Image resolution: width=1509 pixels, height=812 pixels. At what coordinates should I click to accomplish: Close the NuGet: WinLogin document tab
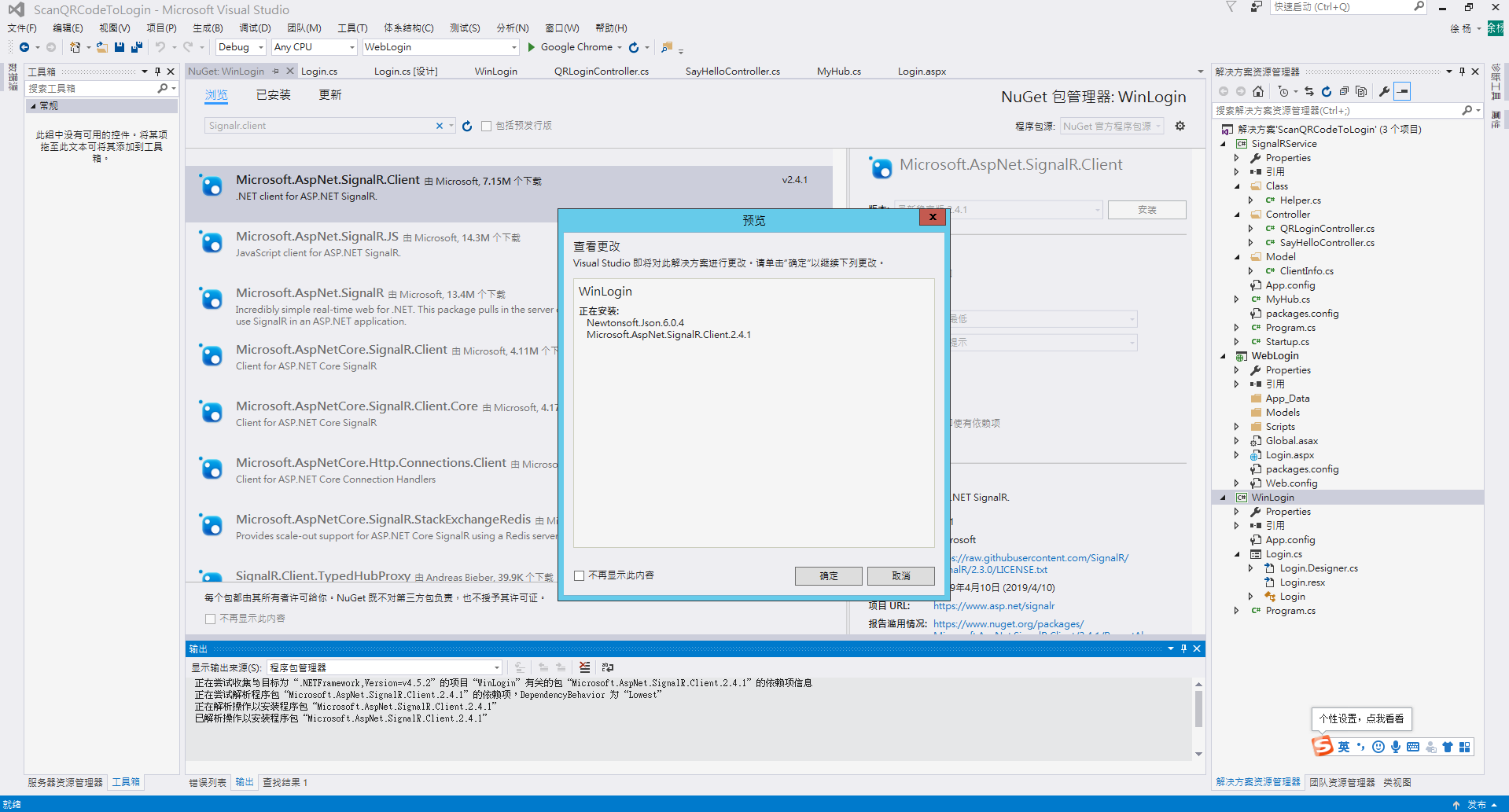coord(290,72)
